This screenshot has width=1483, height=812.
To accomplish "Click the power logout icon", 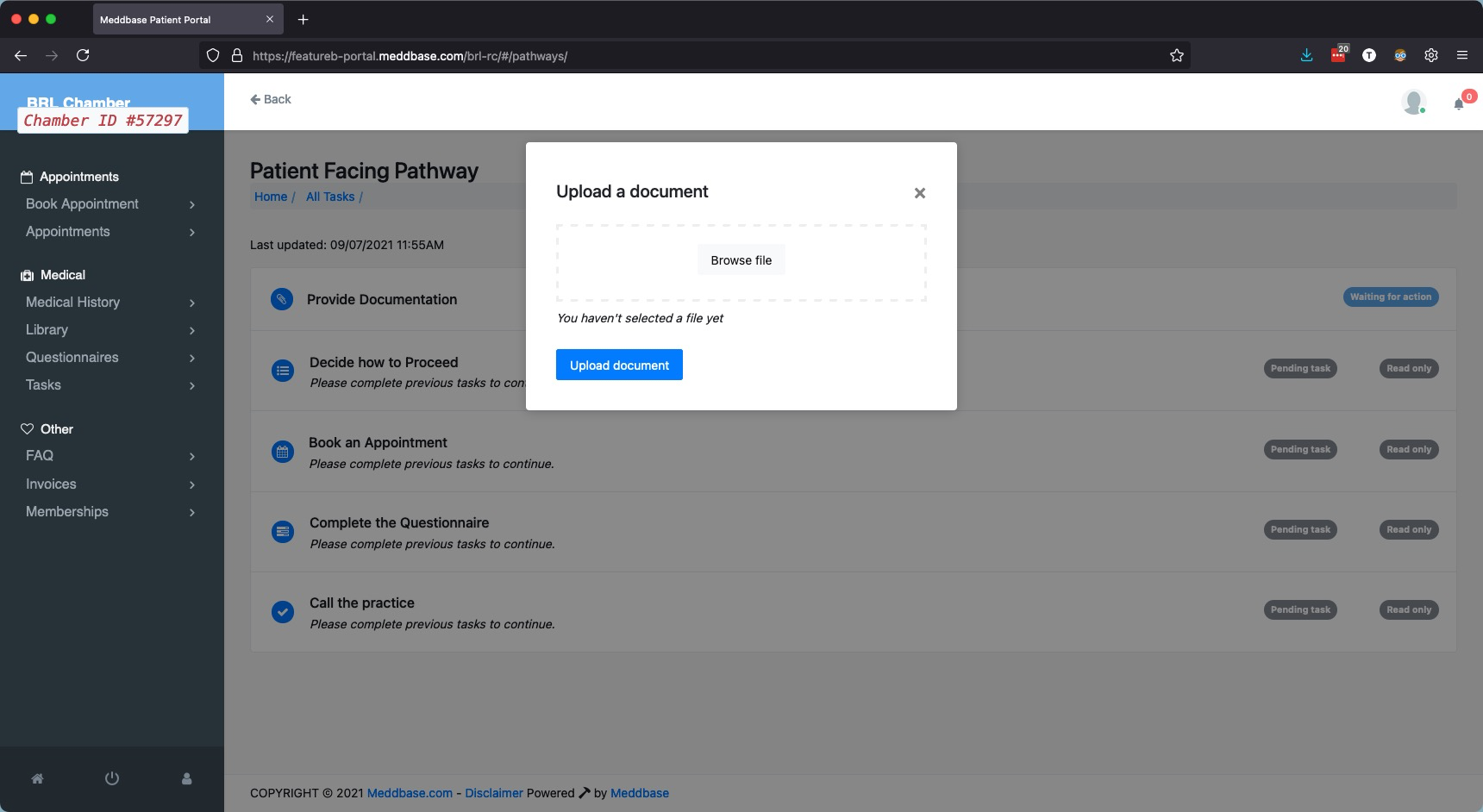I will point(111,778).
